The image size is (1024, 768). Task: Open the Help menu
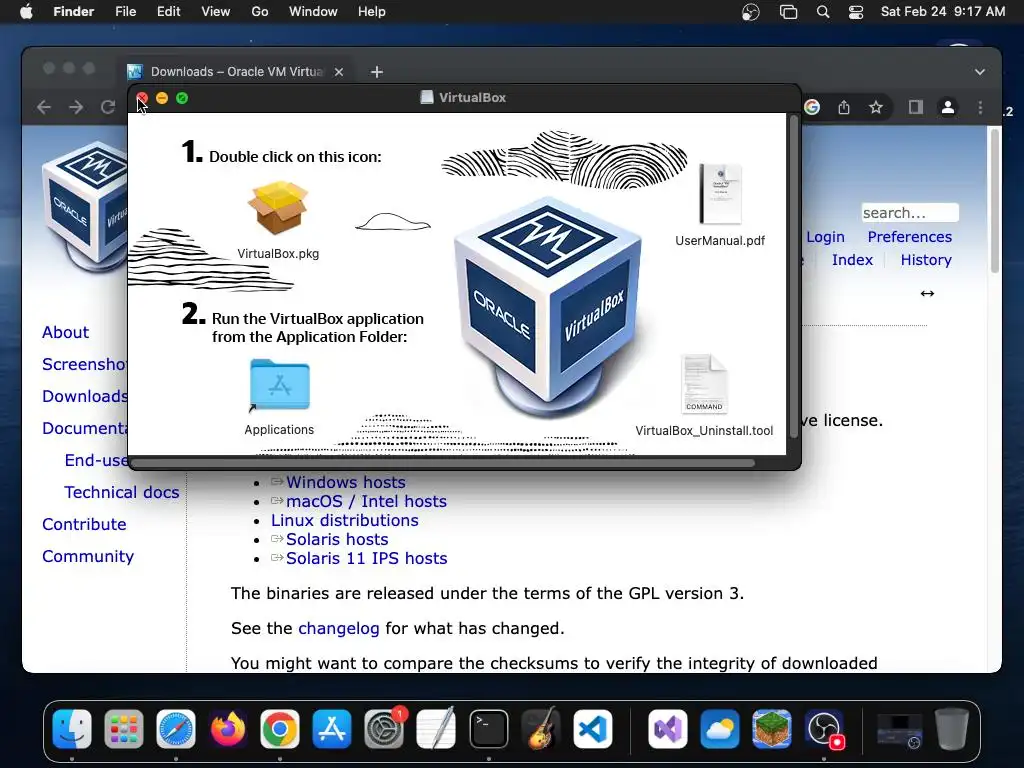coord(372,12)
